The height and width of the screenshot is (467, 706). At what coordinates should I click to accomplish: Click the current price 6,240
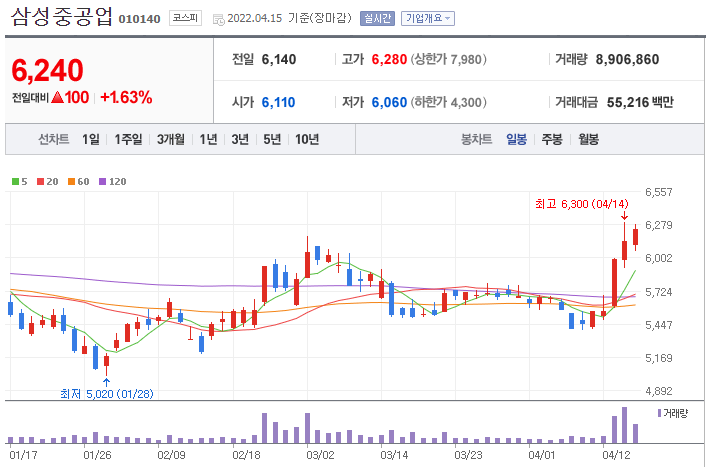[x=47, y=71]
